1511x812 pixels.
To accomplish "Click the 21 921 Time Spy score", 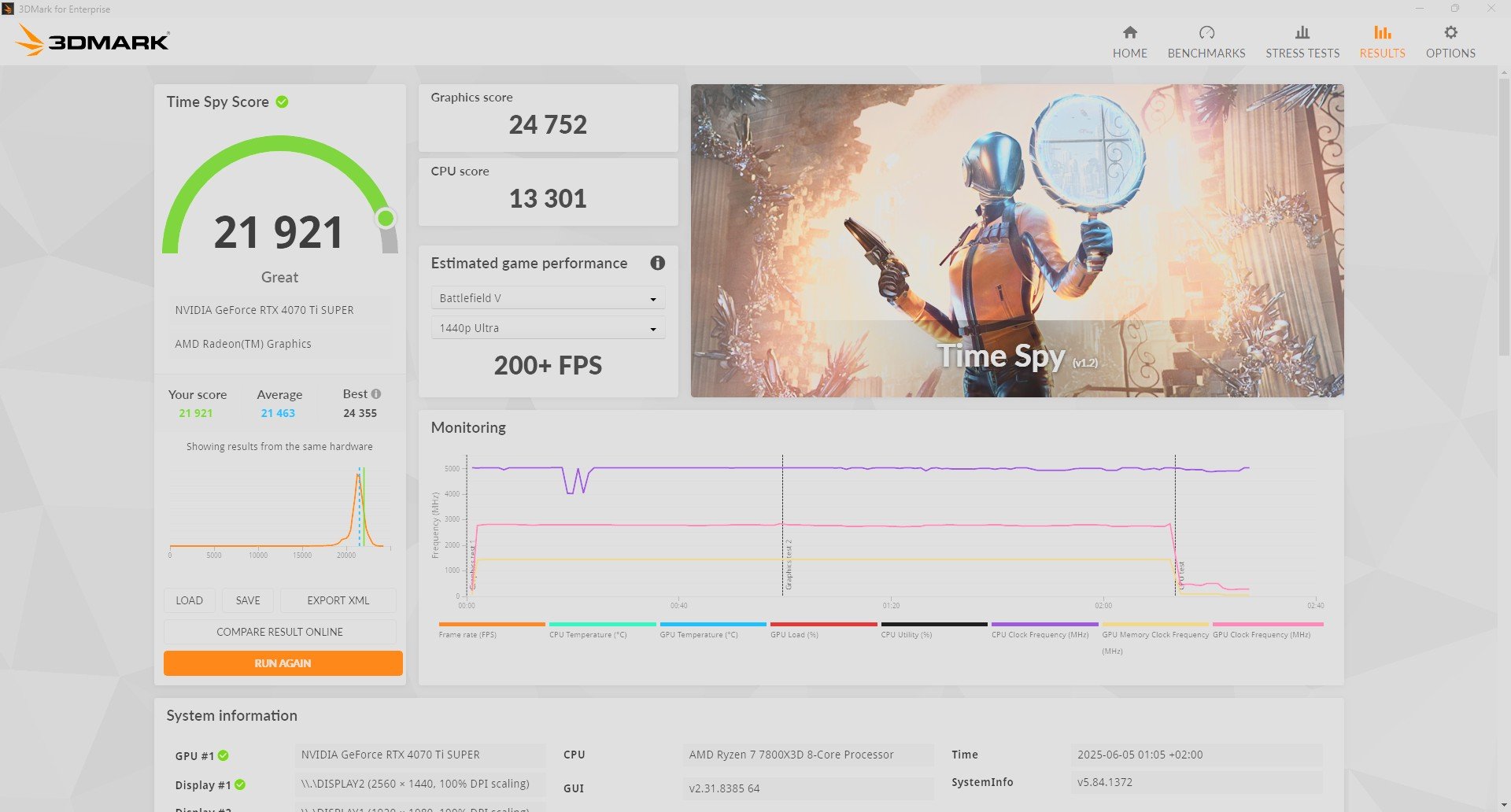I will 279,233.
